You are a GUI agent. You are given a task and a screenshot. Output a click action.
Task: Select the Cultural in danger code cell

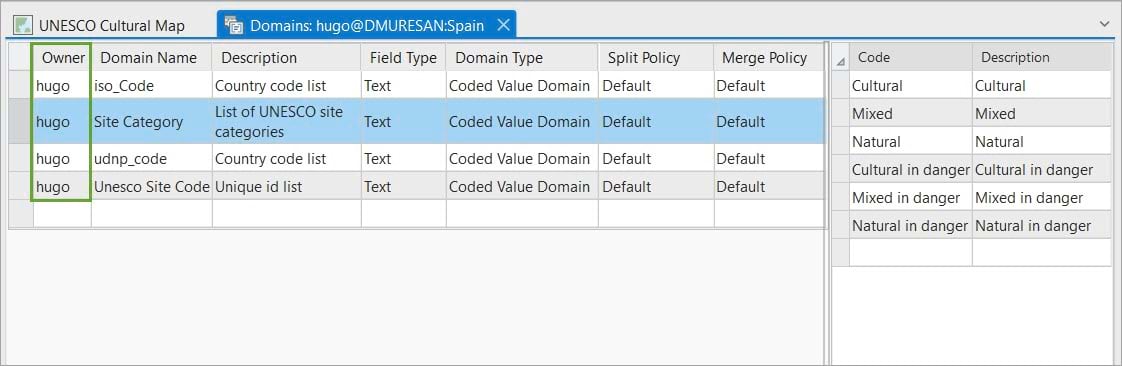(x=910, y=170)
